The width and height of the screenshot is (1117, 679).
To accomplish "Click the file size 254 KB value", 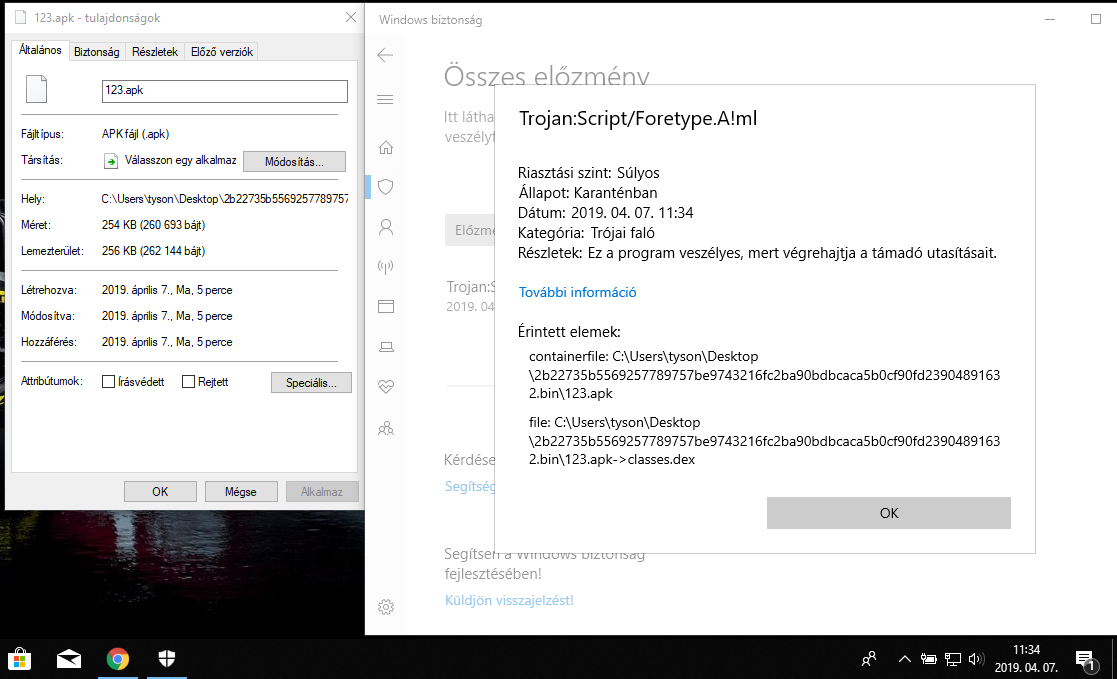I will (153, 225).
